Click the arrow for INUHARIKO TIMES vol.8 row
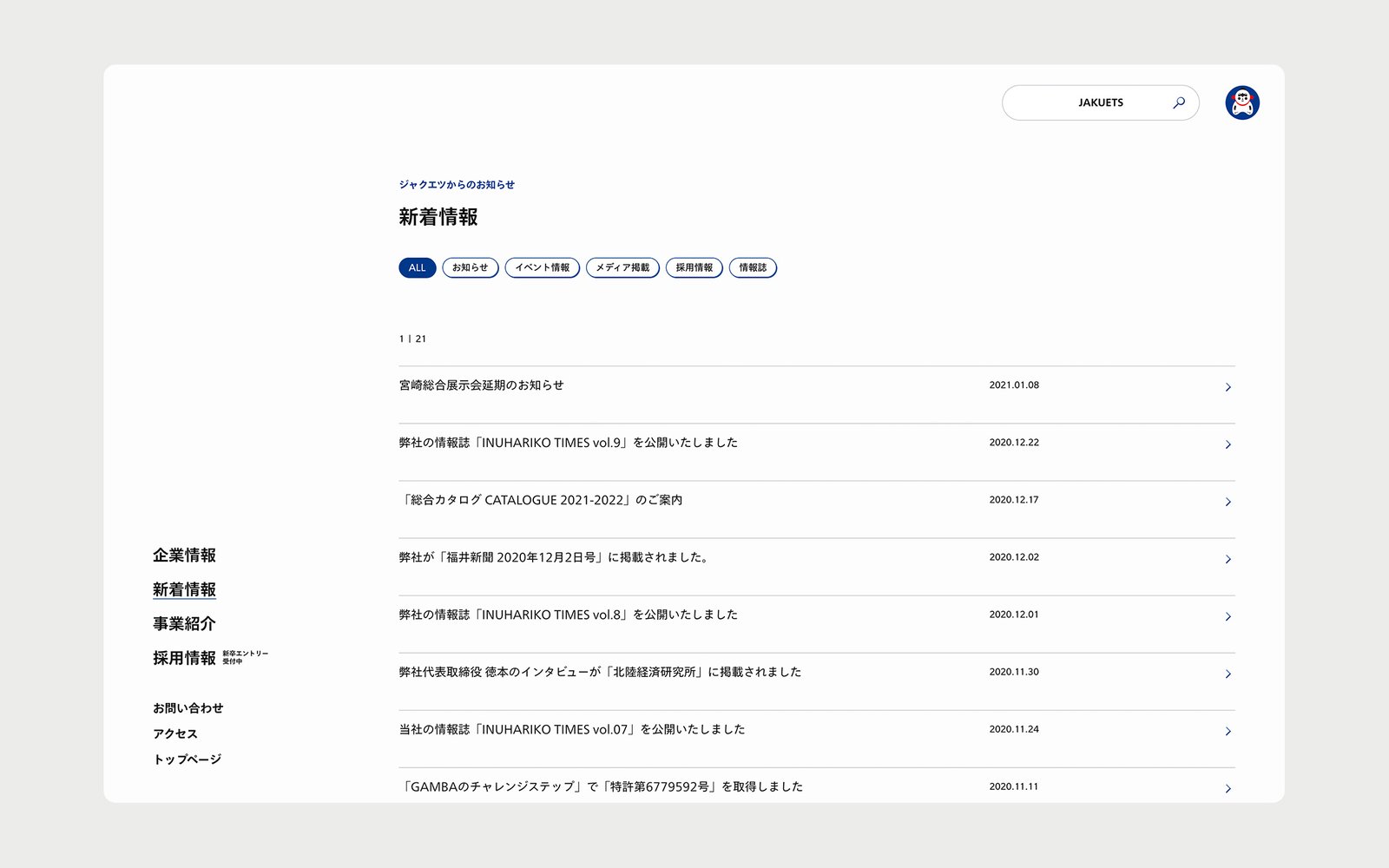 coord(1228,616)
